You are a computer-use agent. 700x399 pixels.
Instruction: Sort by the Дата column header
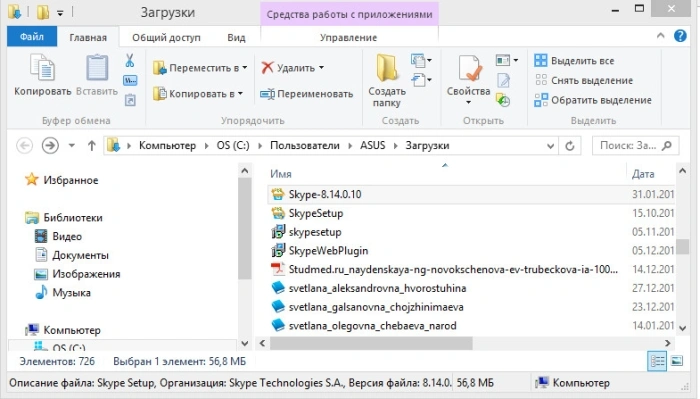tap(643, 174)
